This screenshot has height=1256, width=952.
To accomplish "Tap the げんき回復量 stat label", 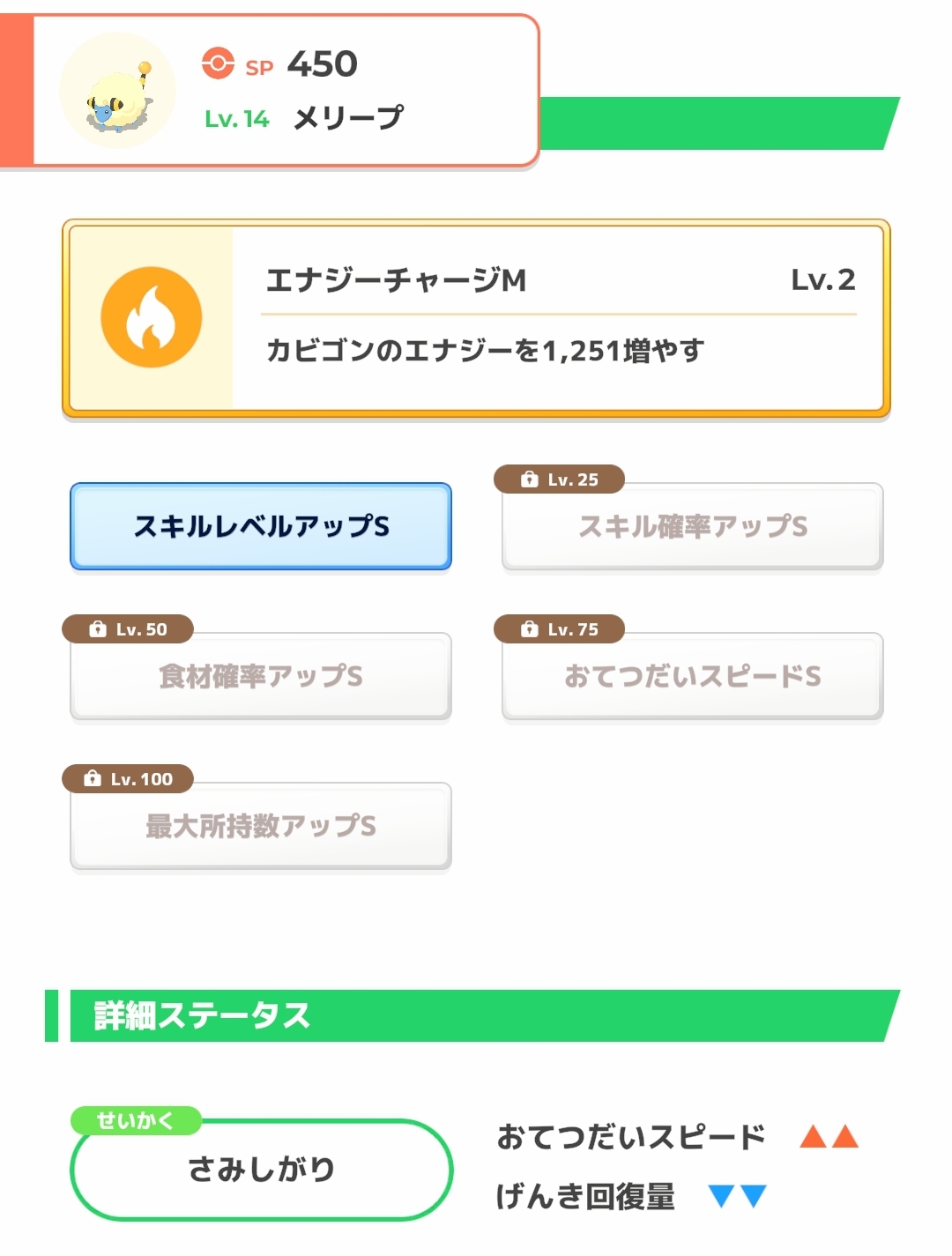I will pos(585,1196).
